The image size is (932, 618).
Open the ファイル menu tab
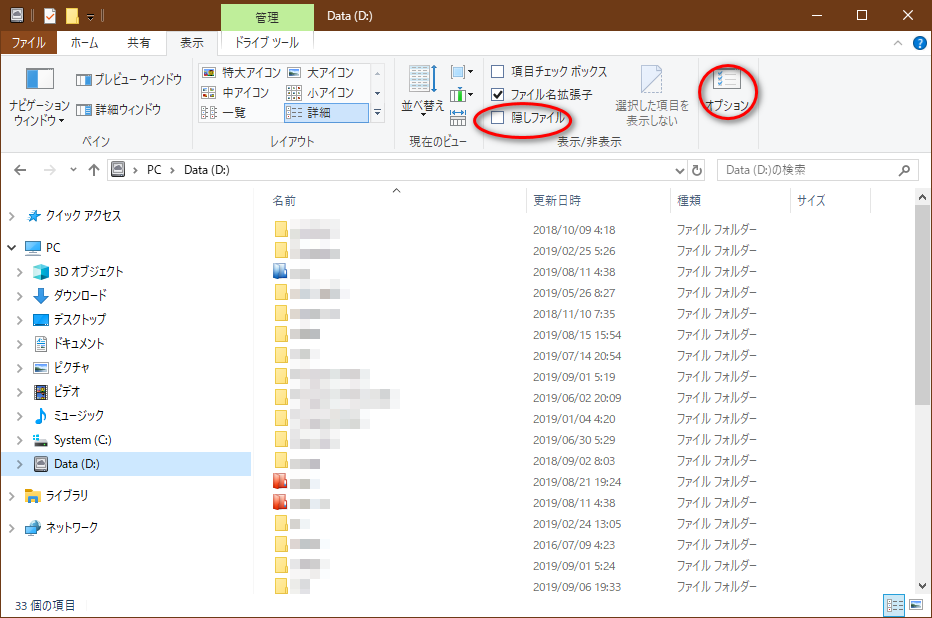[x=28, y=43]
